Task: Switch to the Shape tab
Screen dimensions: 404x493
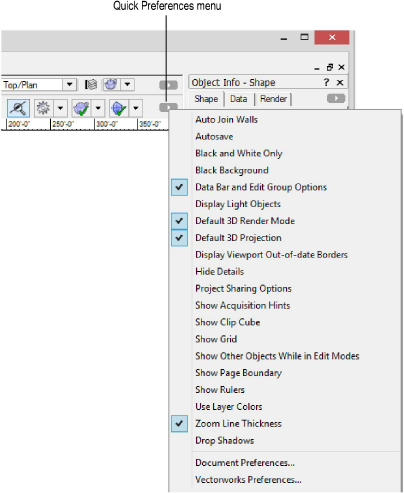Action: pos(206,99)
